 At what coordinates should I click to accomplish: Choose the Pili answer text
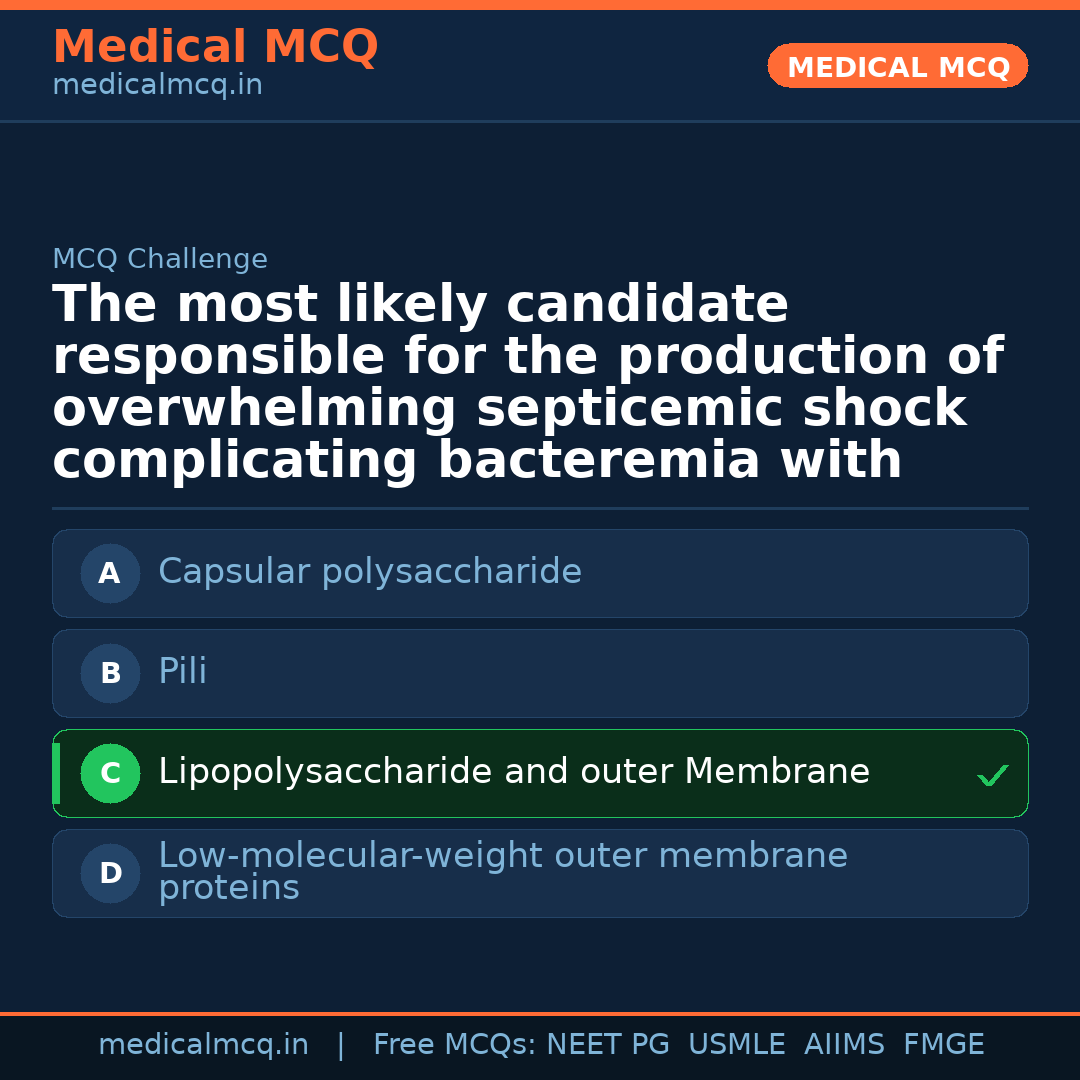tap(183, 672)
